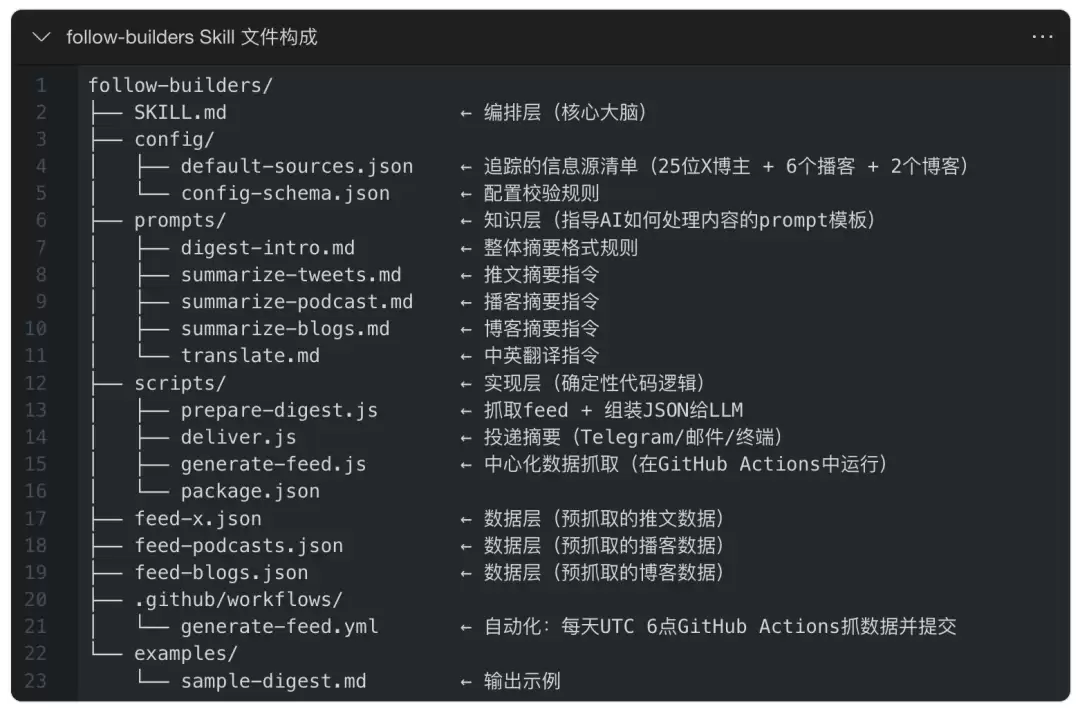This screenshot has width=1080, height=709.
Task: Click summarize-tweets.md file name
Action: [x=291, y=275]
